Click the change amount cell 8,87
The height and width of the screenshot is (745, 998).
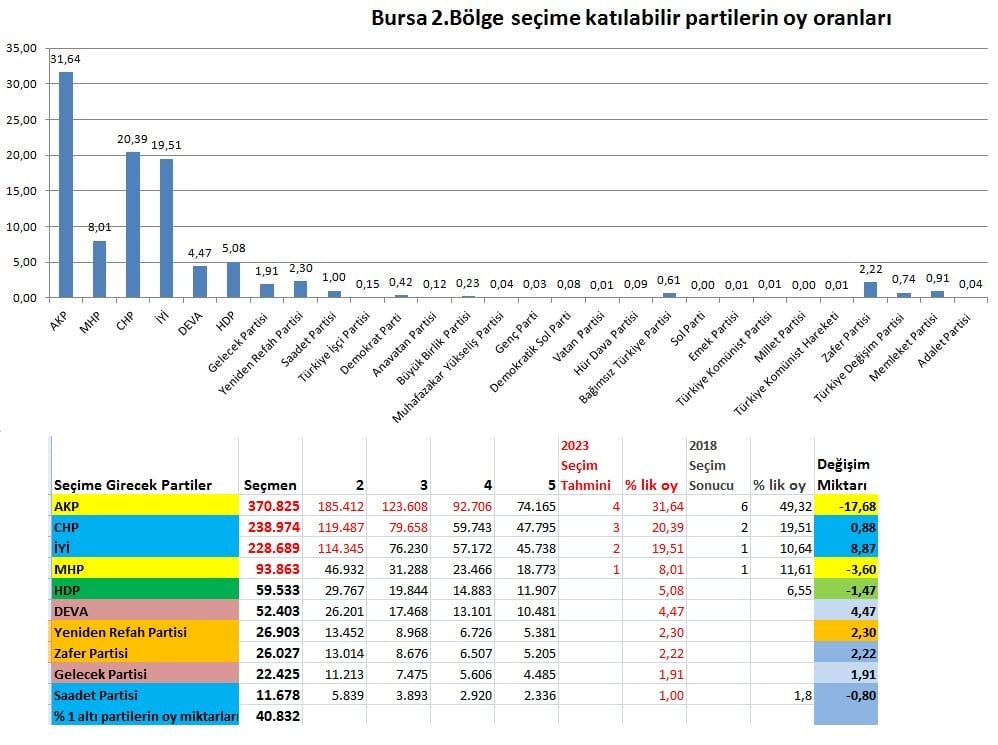pos(846,548)
